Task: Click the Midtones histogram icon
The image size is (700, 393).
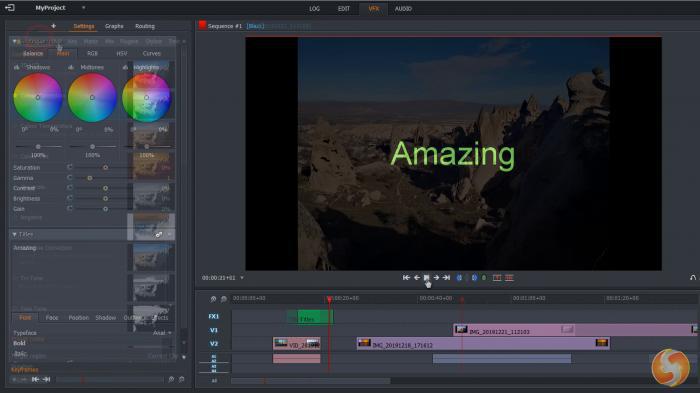Action: coord(71,67)
